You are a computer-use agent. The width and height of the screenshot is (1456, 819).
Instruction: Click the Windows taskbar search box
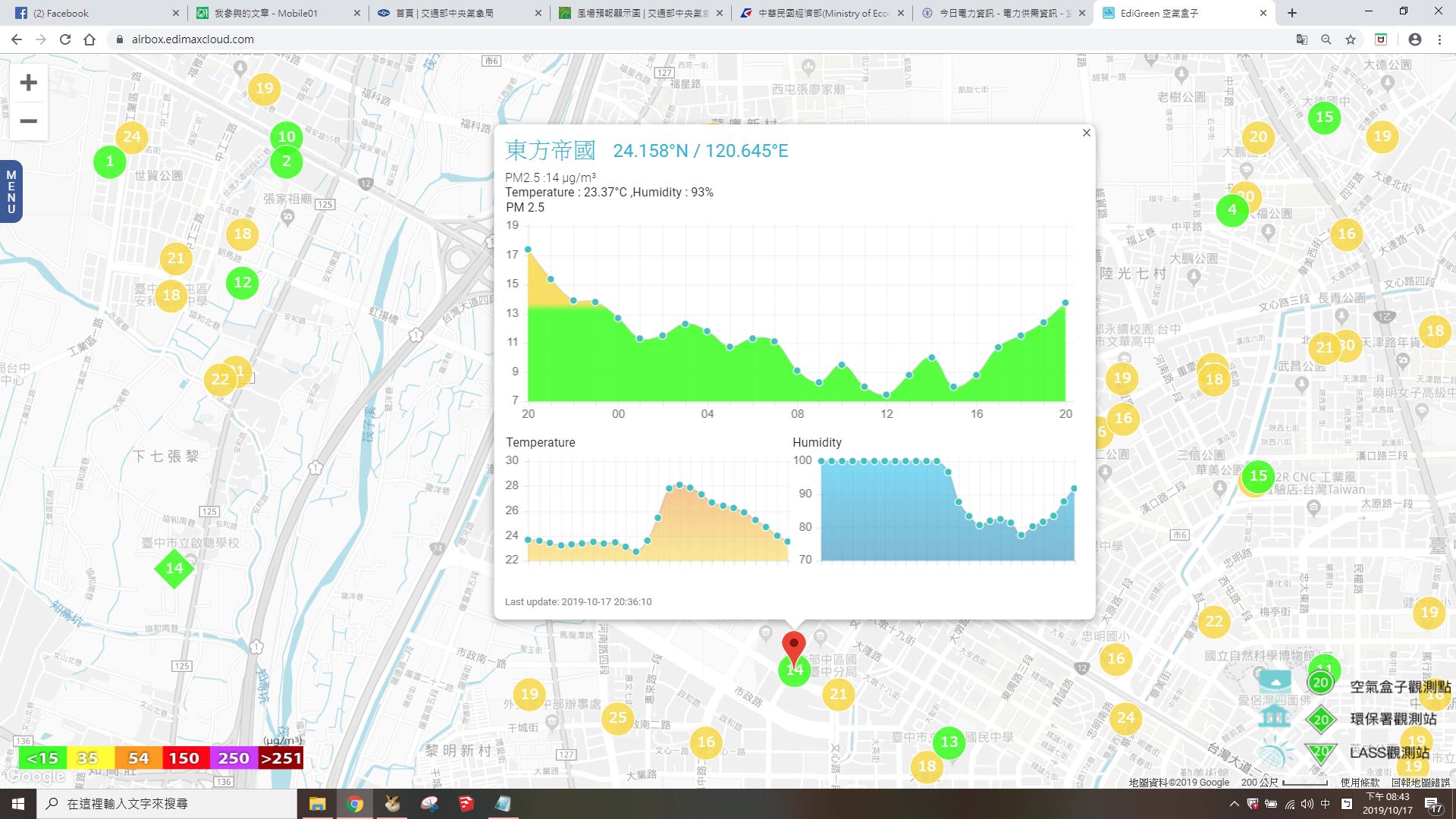click(167, 804)
